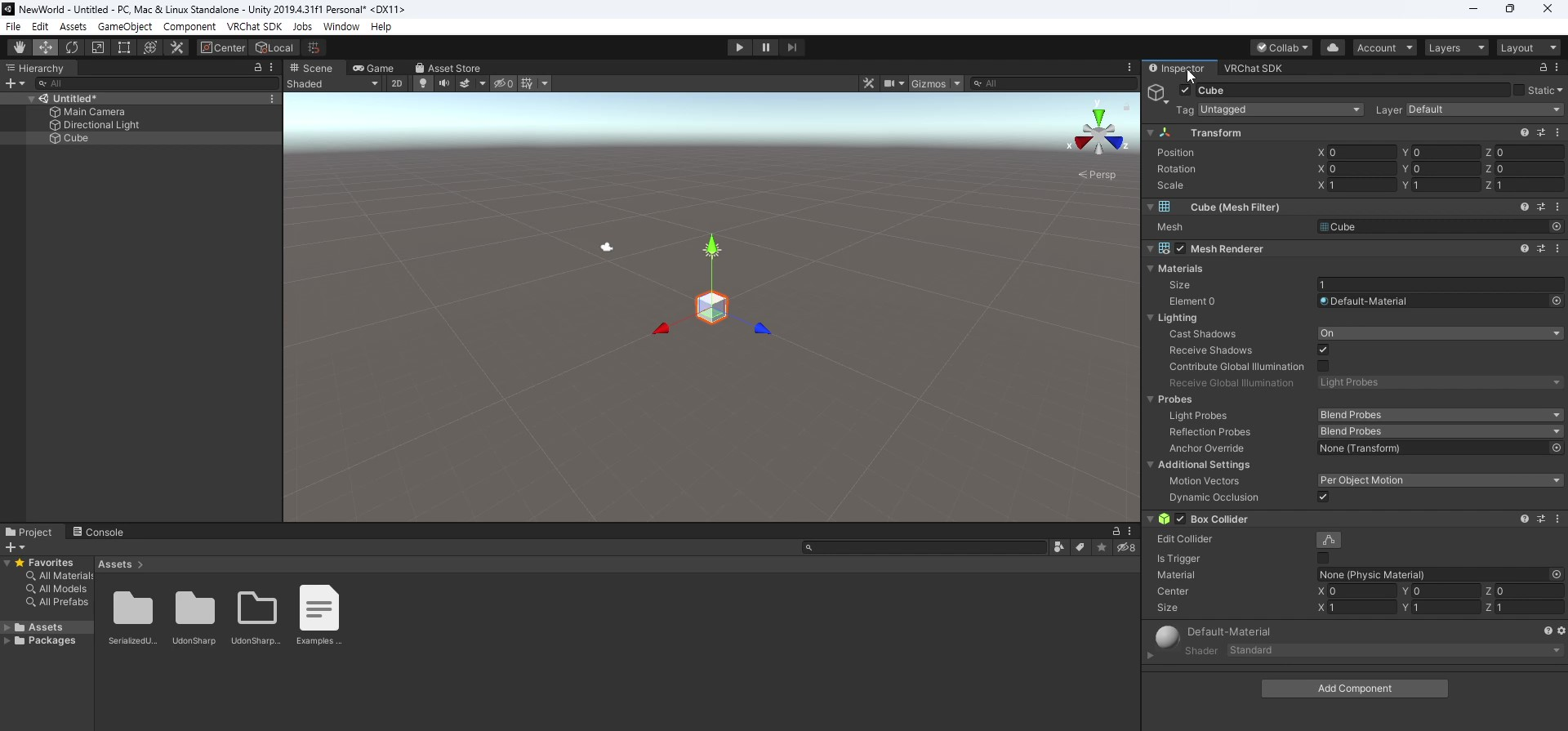Image resolution: width=1568 pixels, height=731 pixels.
Task: Select the Scale tool
Action: (98, 47)
